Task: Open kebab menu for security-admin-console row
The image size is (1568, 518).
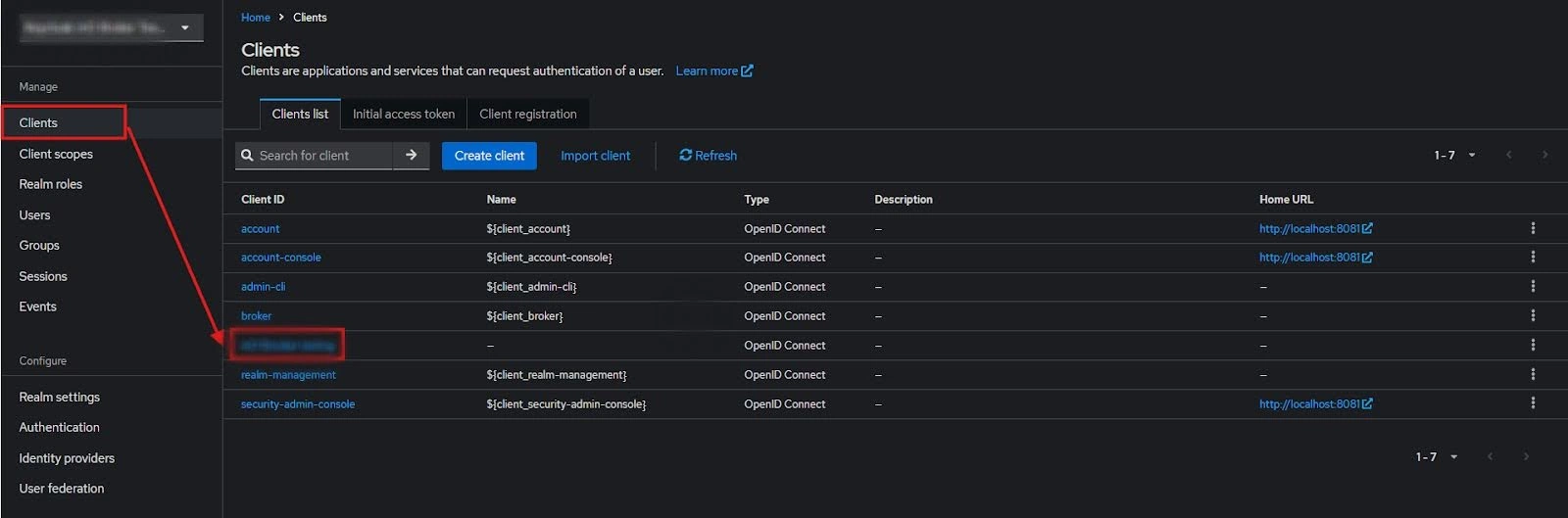Action: 1533,403
